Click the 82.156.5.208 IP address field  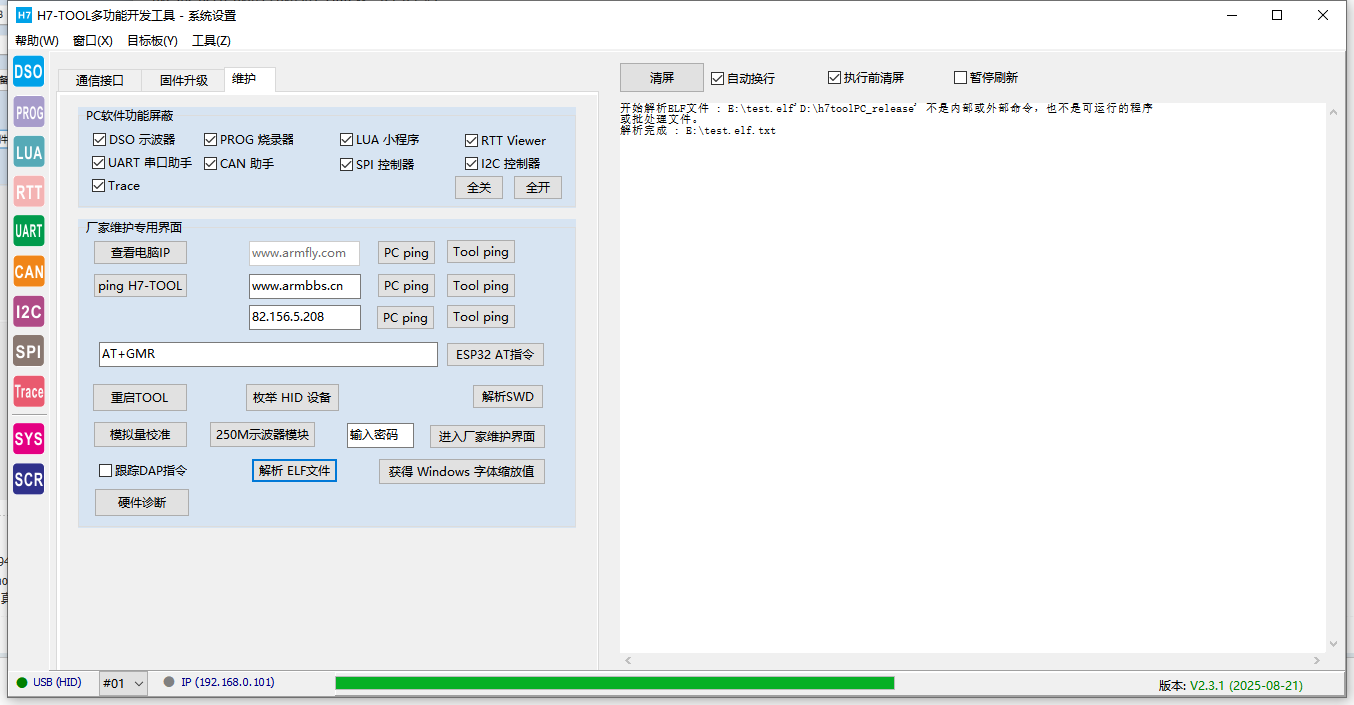pos(305,317)
